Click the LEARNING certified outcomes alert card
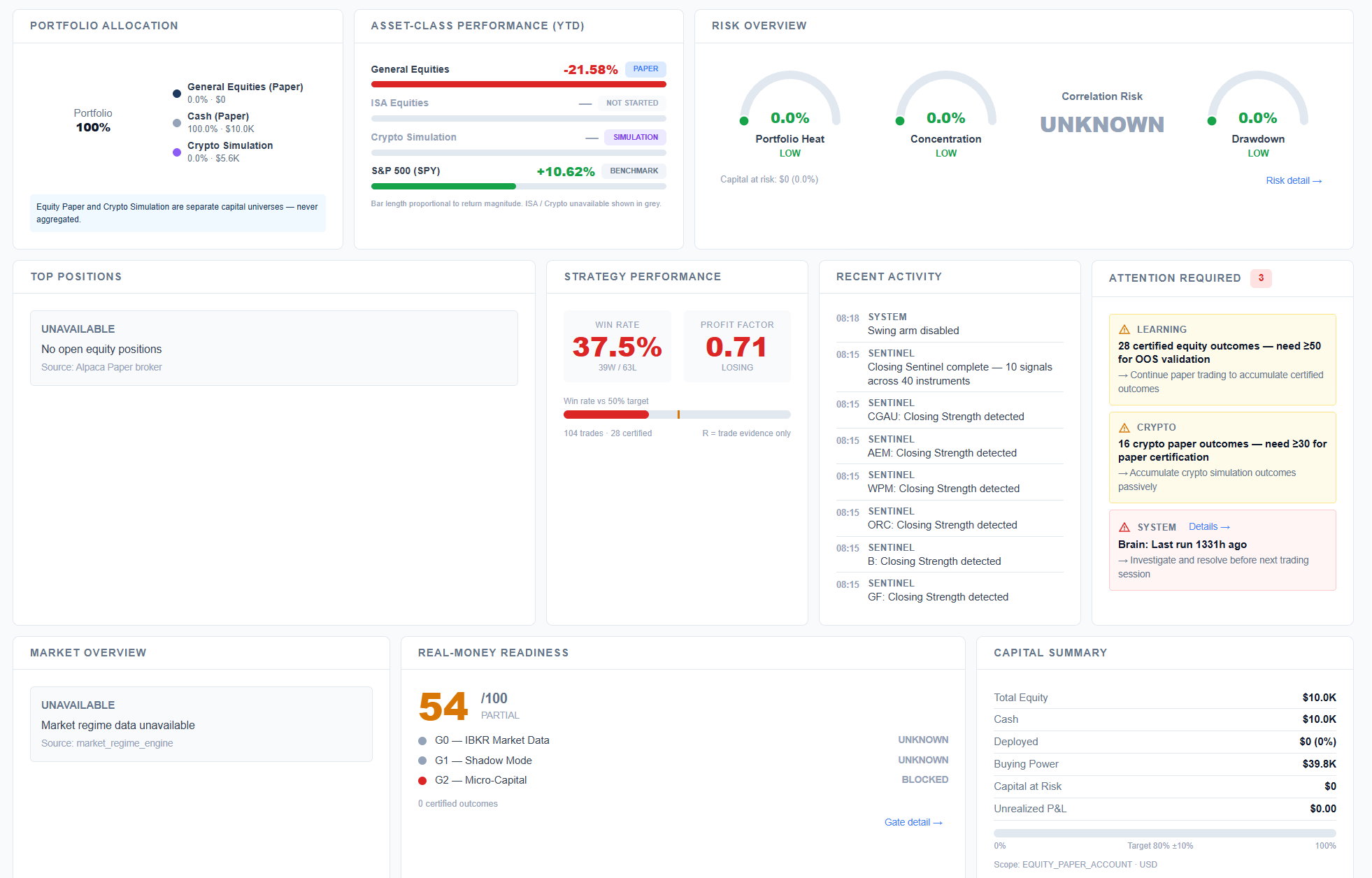Screen dimensions: 1372x878 click(x=1222, y=359)
